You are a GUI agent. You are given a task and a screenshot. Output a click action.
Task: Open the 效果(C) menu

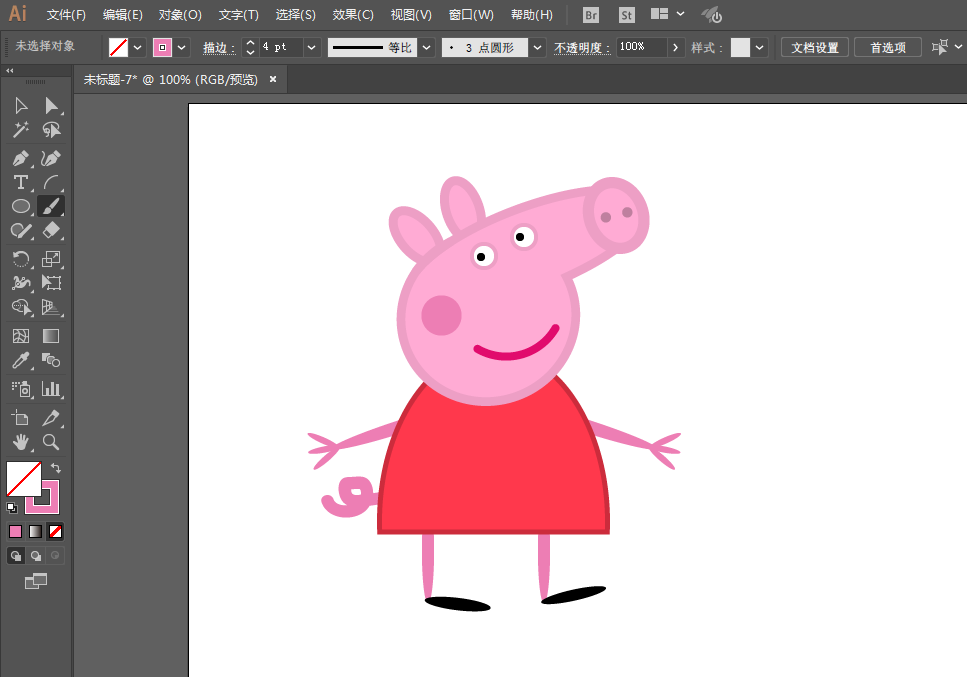pos(353,15)
